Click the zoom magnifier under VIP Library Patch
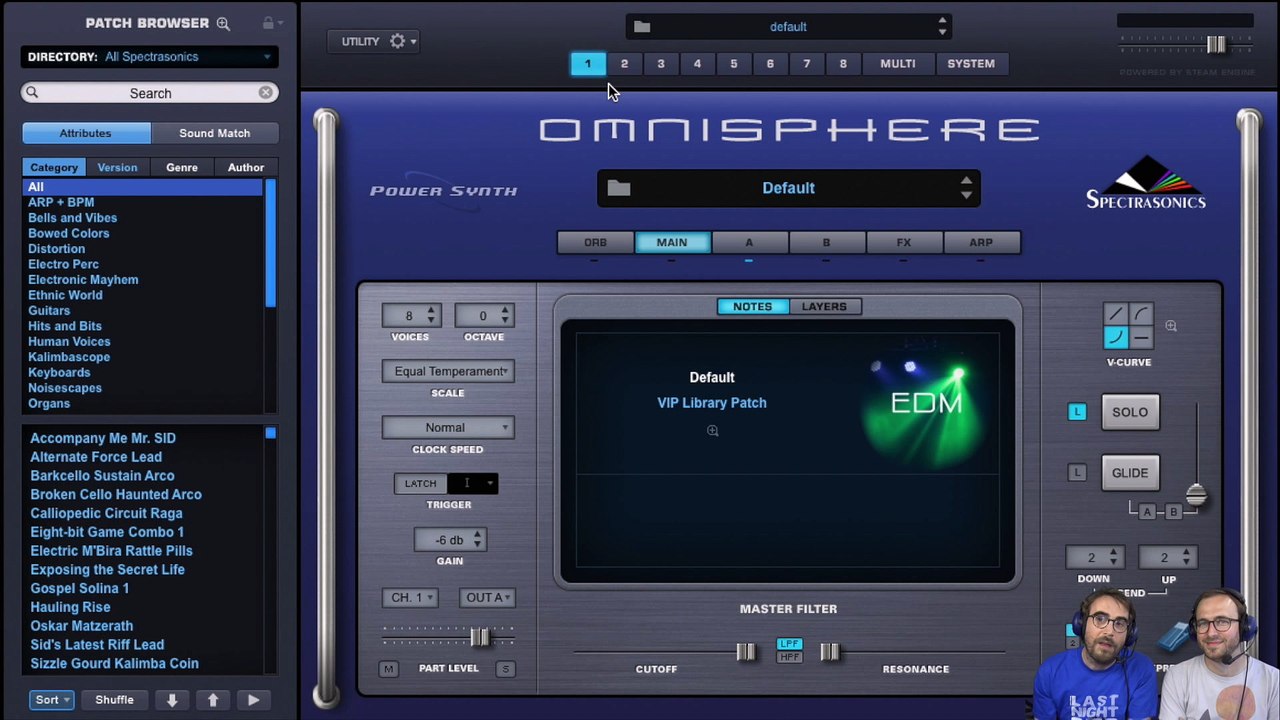 (x=712, y=431)
